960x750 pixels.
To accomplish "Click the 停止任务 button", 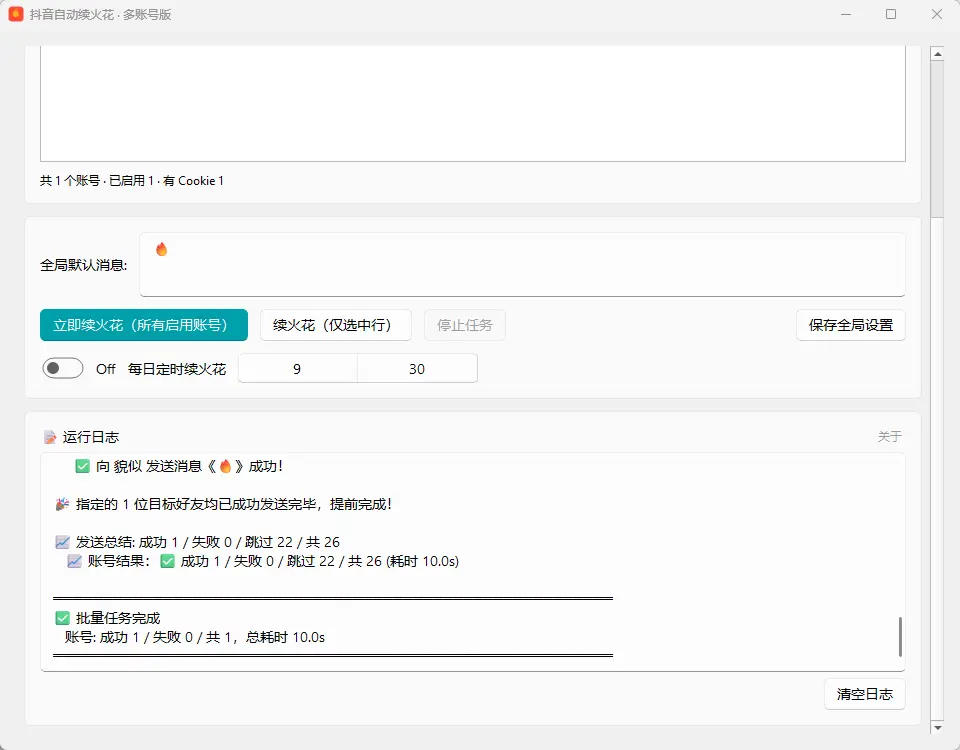I will tap(465, 325).
